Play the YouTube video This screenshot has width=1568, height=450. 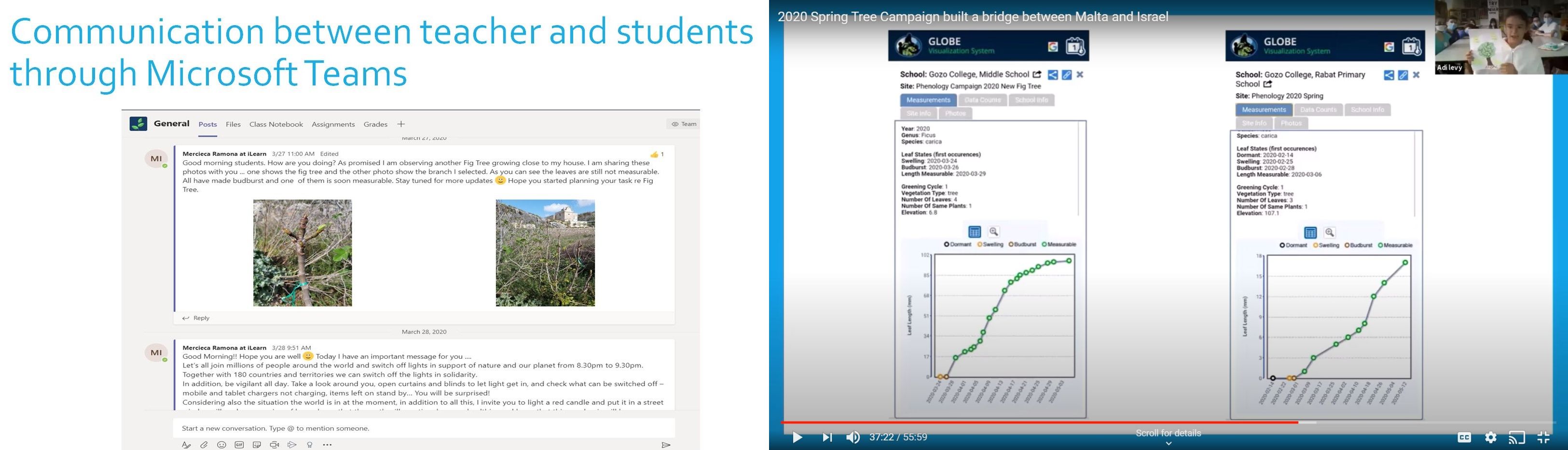click(x=797, y=437)
